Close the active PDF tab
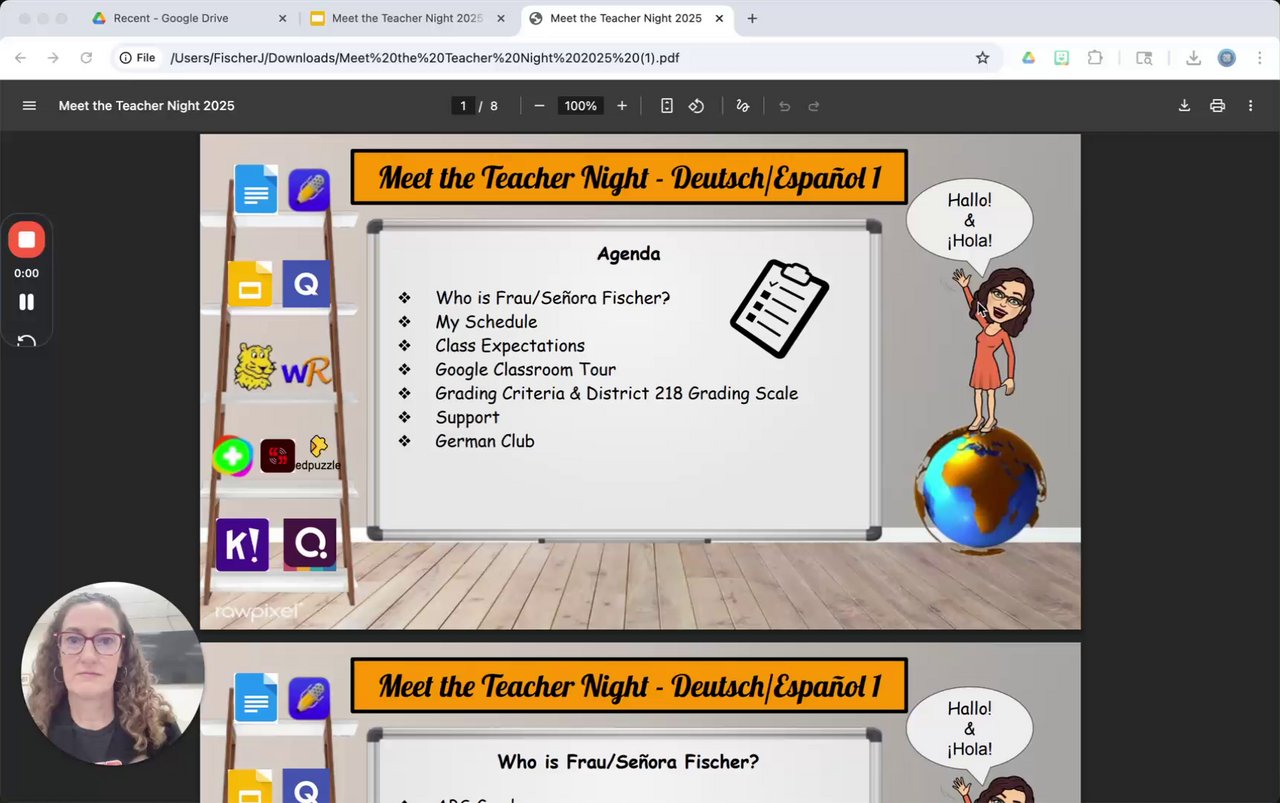The height and width of the screenshot is (803, 1280). click(x=719, y=18)
